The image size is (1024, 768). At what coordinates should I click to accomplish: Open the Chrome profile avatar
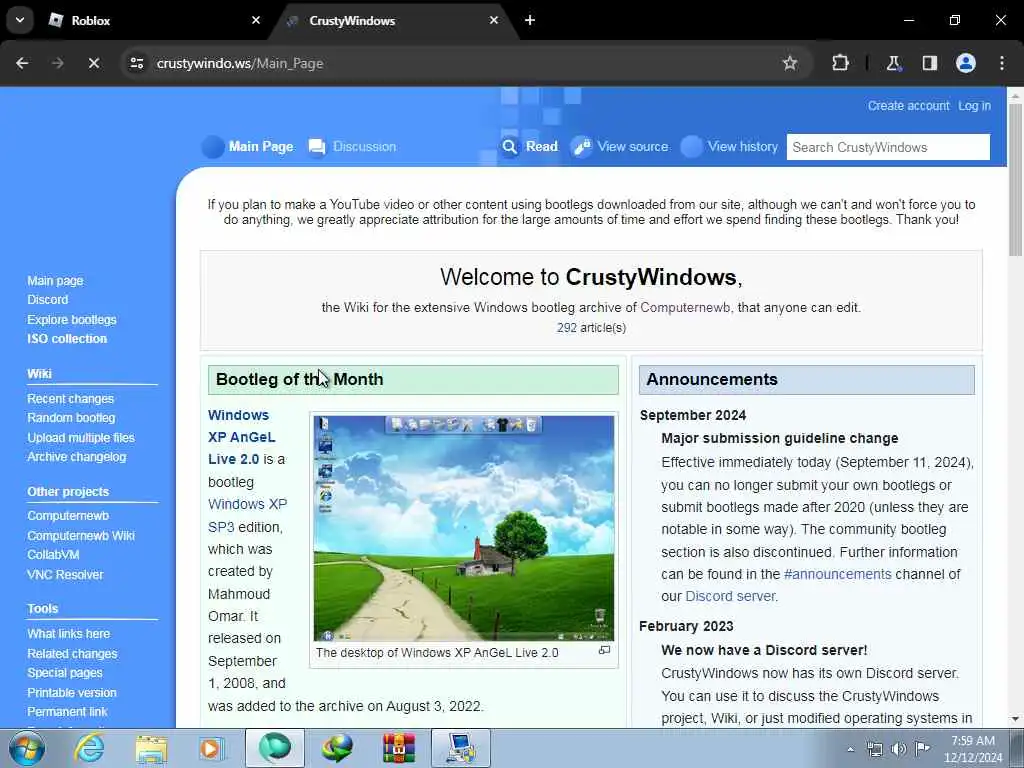(965, 63)
